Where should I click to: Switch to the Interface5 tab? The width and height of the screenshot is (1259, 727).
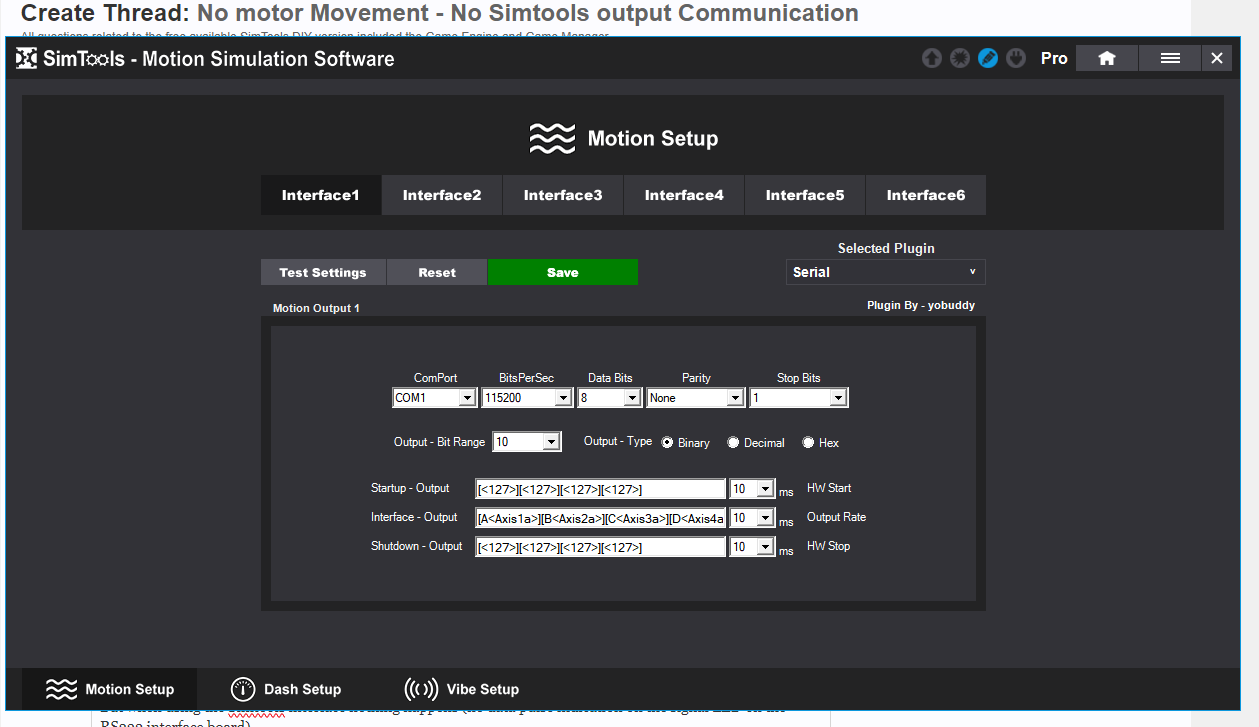805,195
